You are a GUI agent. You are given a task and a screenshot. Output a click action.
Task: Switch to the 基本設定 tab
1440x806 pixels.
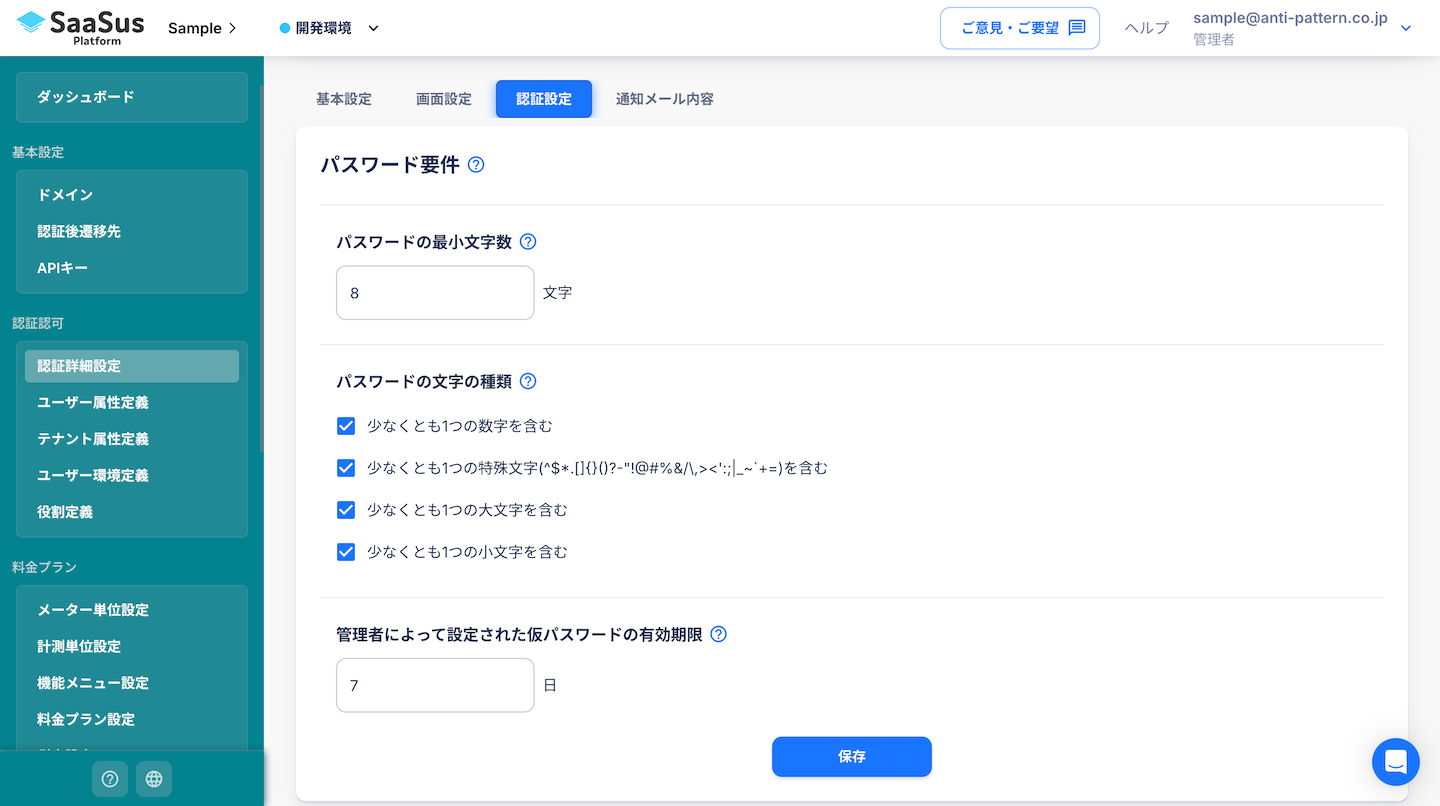coord(343,99)
